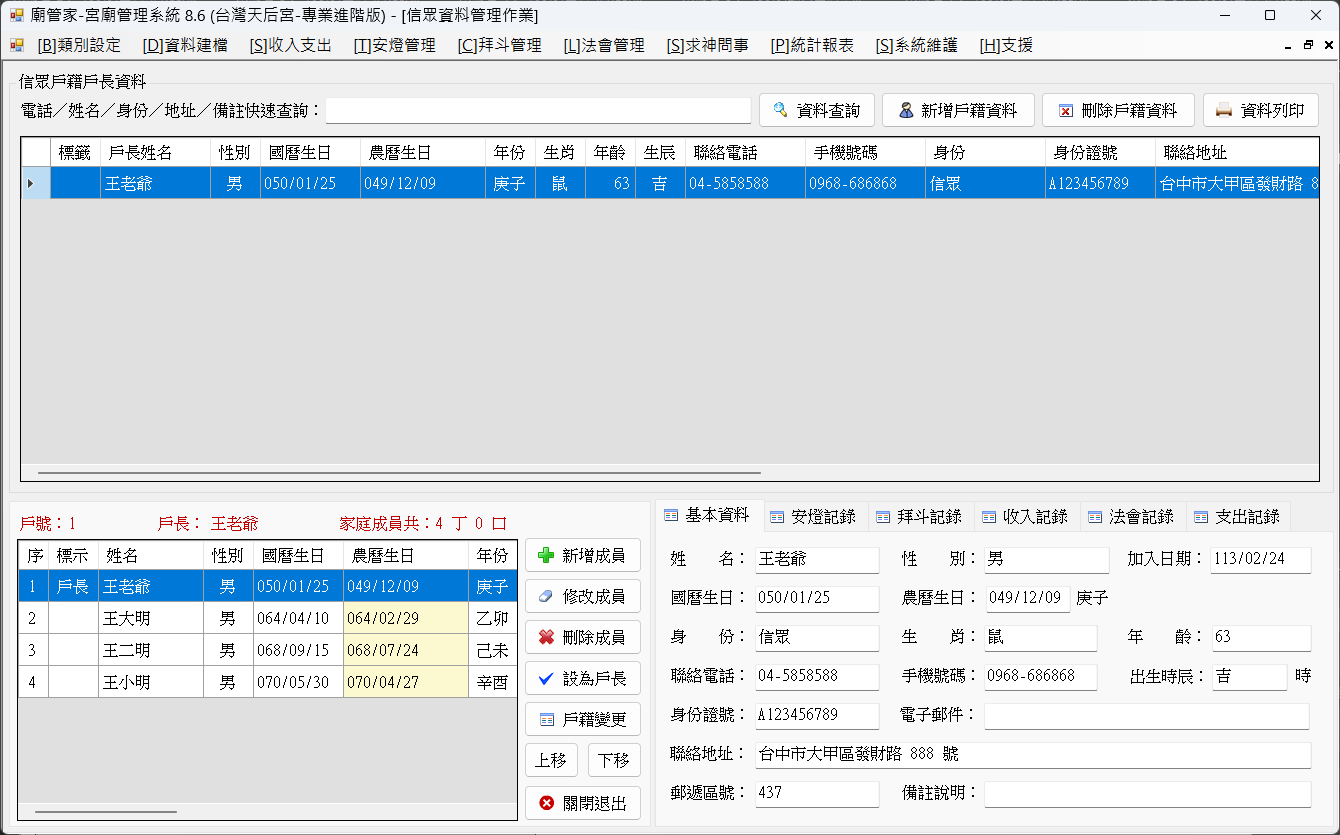Screen dimensions: 1340x835
Task: Select member row 王小明
Action: click(x=267, y=682)
